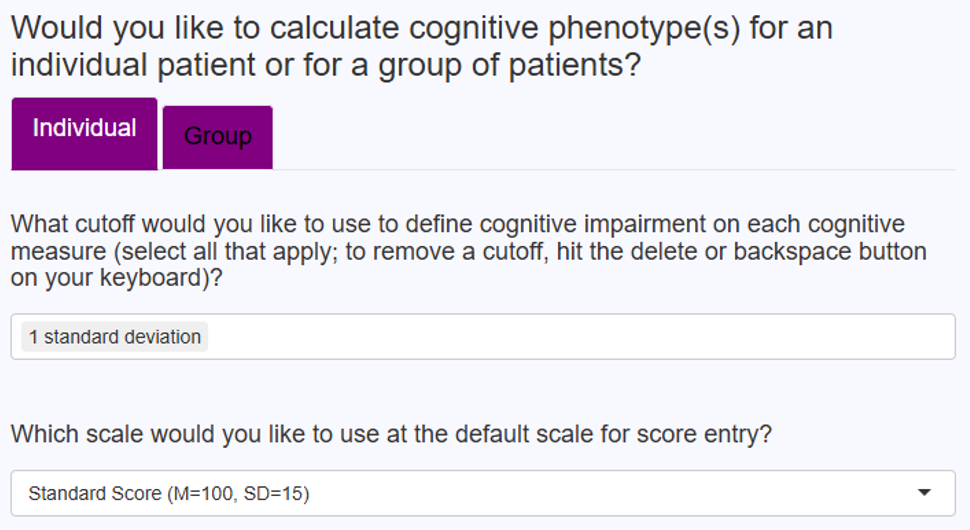Viewport: 970px width, 530px height.
Task: Click 'select all that apply' instruction text
Action: [x=246, y=251]
